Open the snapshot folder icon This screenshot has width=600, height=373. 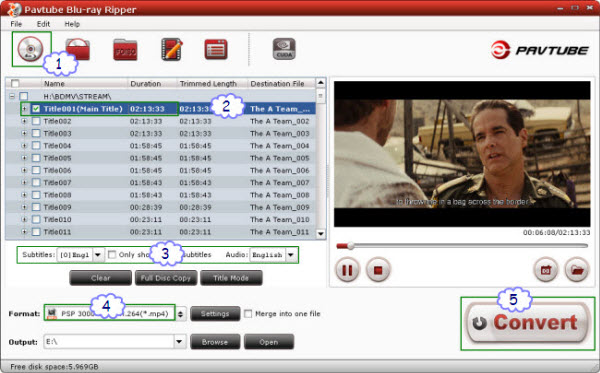pyautogui.click(x=577, y=270)
